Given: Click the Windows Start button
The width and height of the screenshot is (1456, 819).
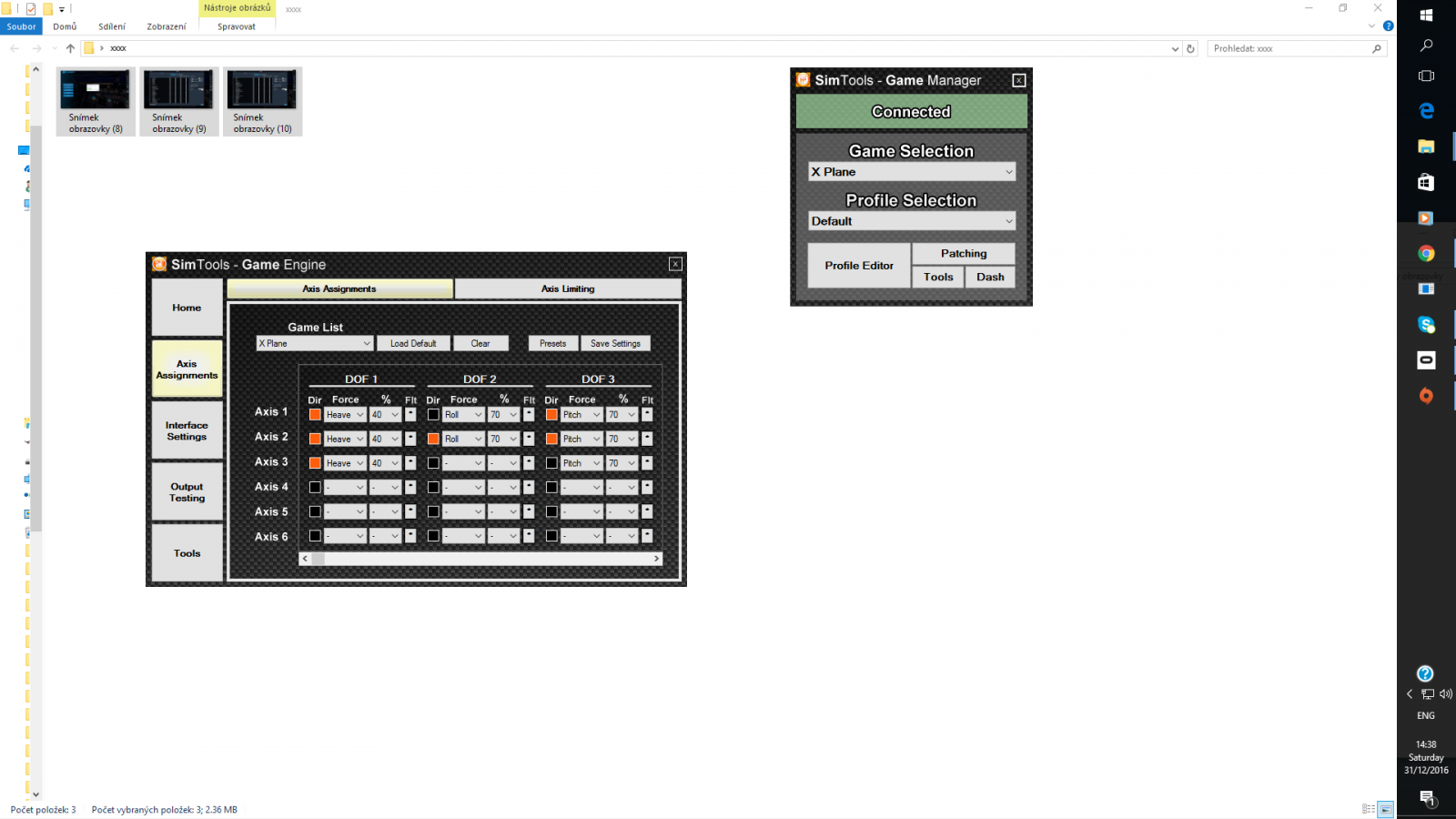Looking at the screenshot, I should 1426,15.
